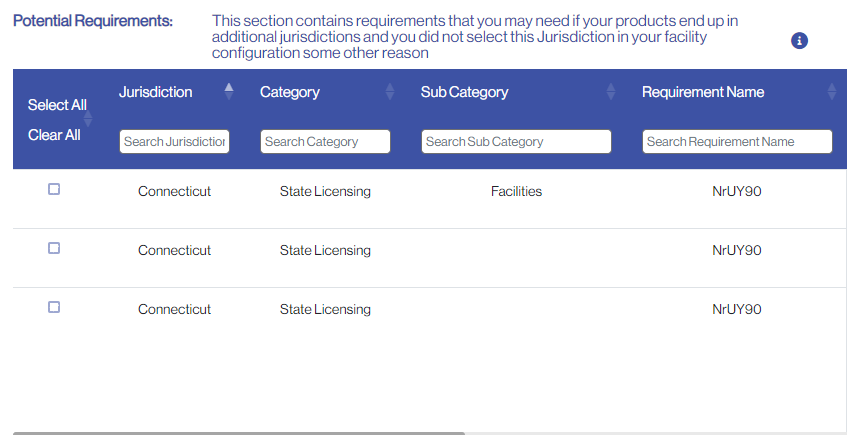The width and height of the screenshot is (847, 435).
Task: Sort by Jurisdiction column arrows
Action: 229,91
